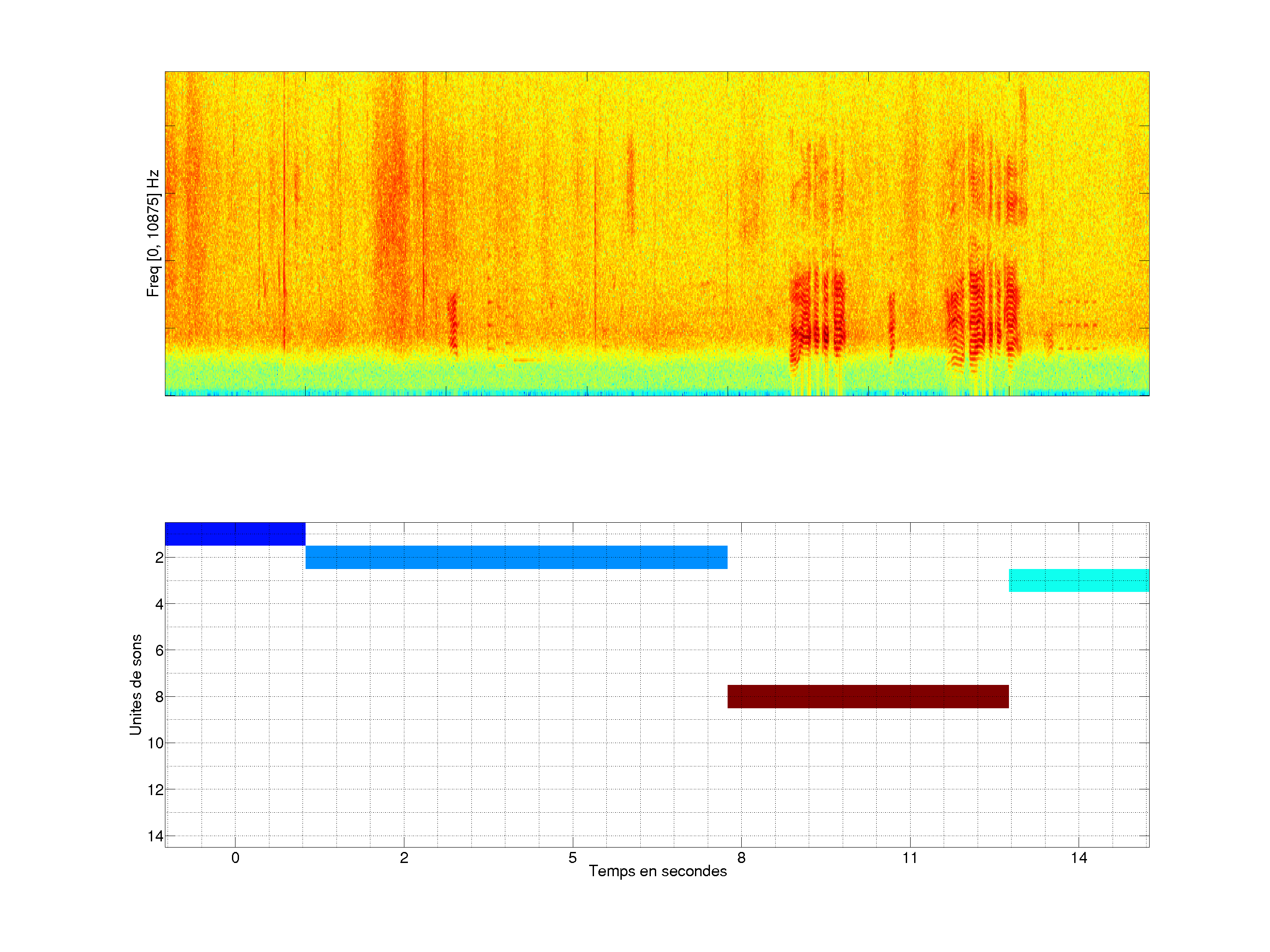This screenshot has width=1270, height=952.
Task: Click the light blue bar at unit 2
Action: (x=516, y=557)
